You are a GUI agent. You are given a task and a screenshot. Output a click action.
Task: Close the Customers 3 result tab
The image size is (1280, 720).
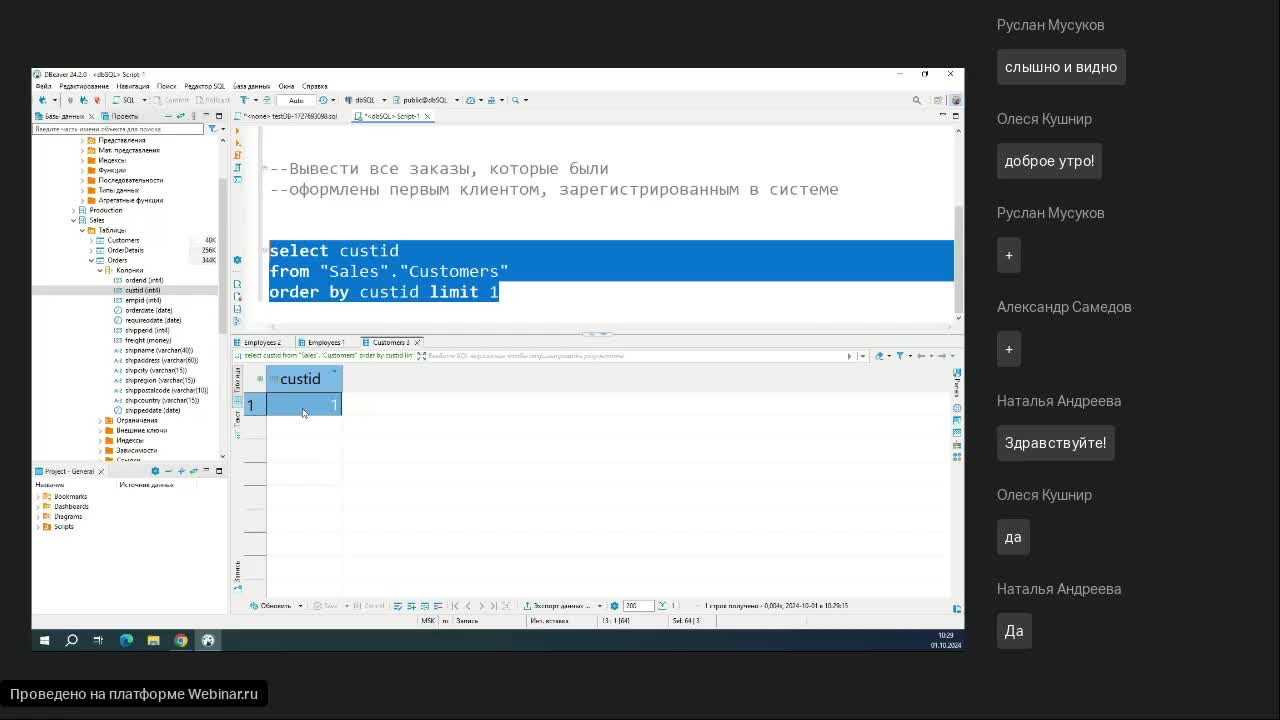tap(419, 342)
